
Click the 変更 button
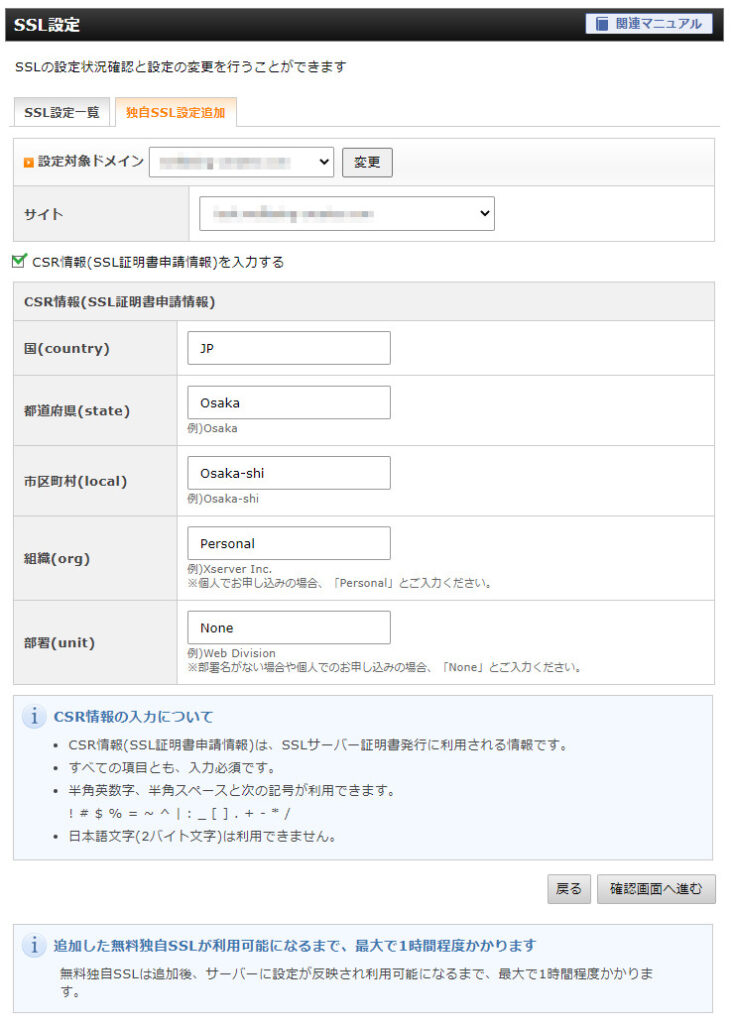(x=367, y=162)
